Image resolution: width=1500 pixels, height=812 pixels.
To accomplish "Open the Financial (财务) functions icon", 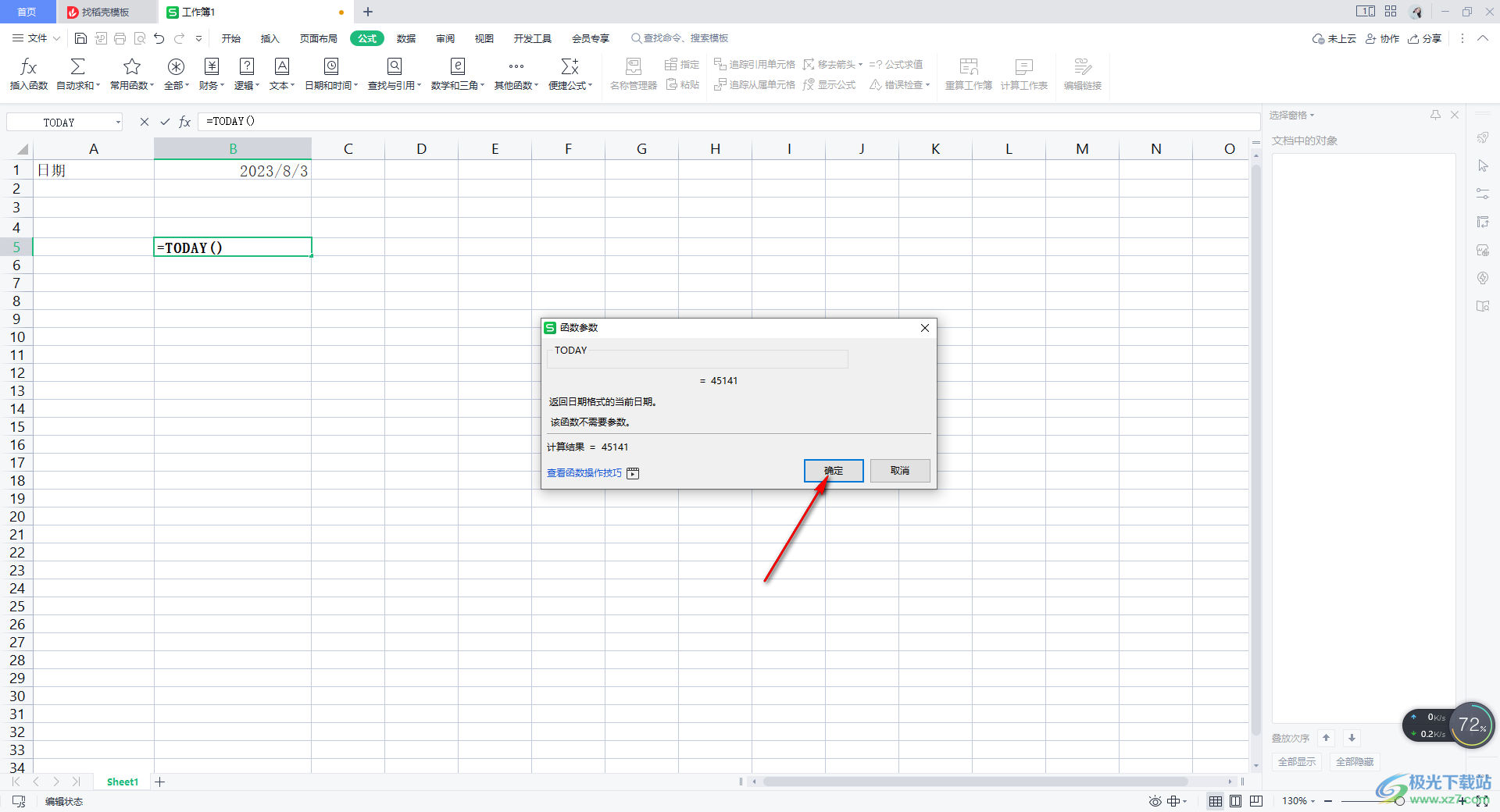I will pyautogui.click(x=212, y=66).
